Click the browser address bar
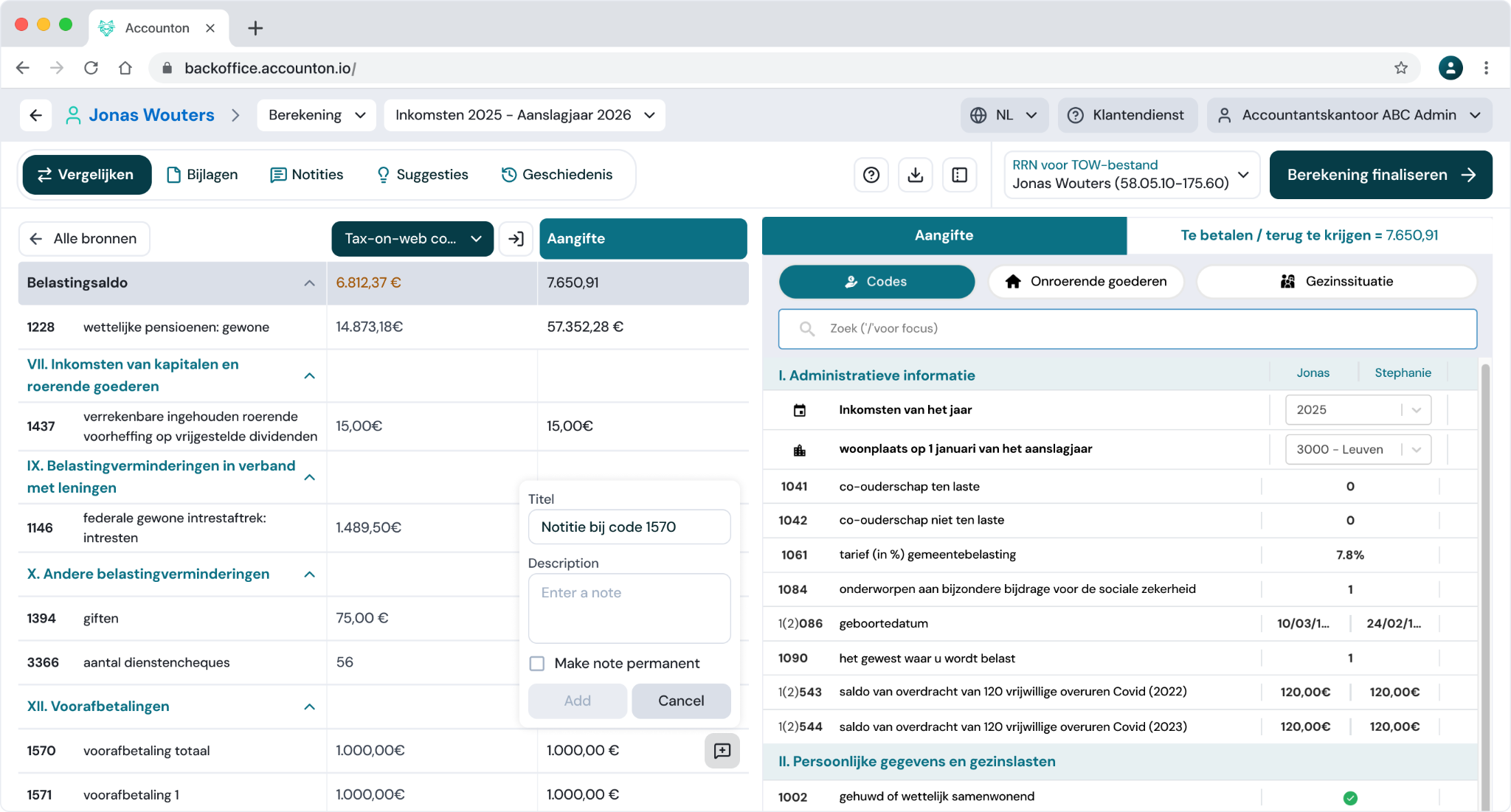Image resolution: width=1511 pixels, height=812 pixels. click(x=784, y=68)
